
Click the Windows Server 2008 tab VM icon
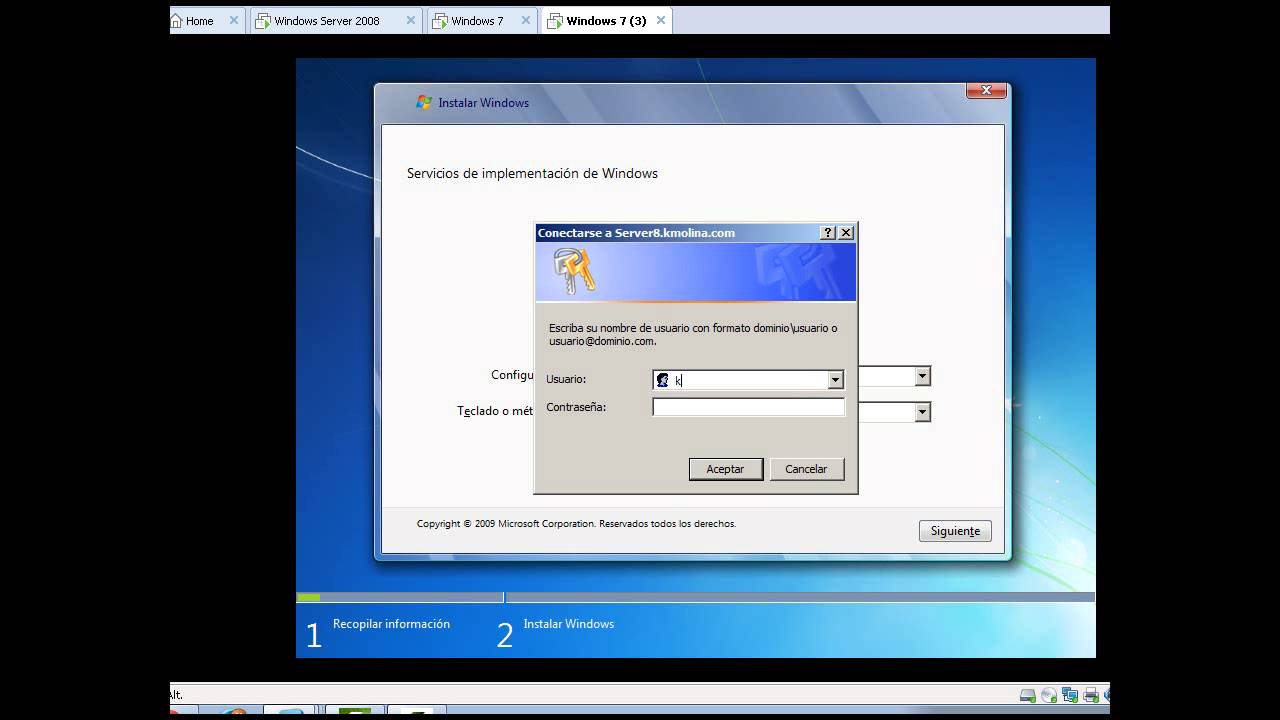click(262, 21)
